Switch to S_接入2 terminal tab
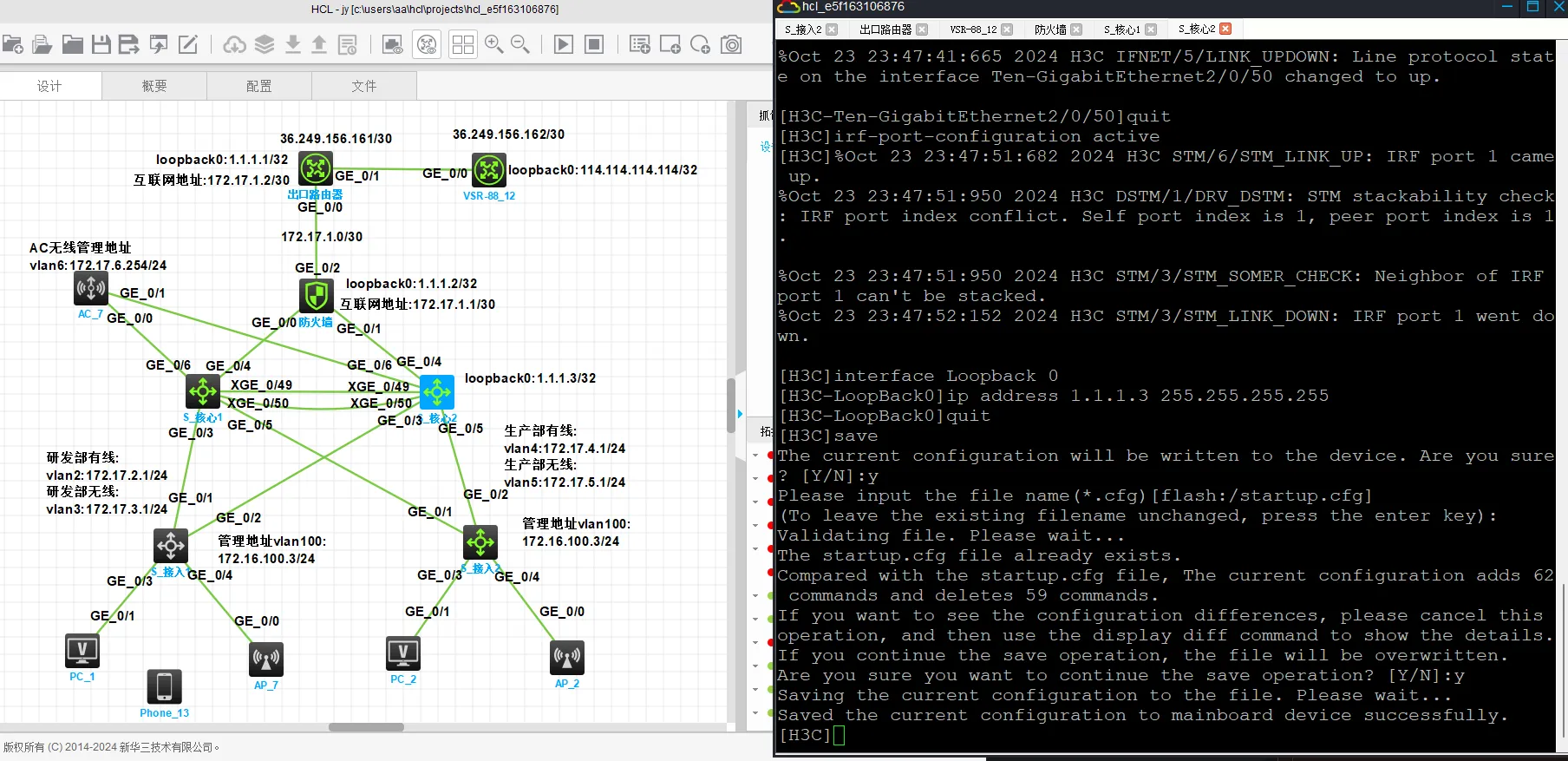The image size is (1568, 761). coord(803,30)
